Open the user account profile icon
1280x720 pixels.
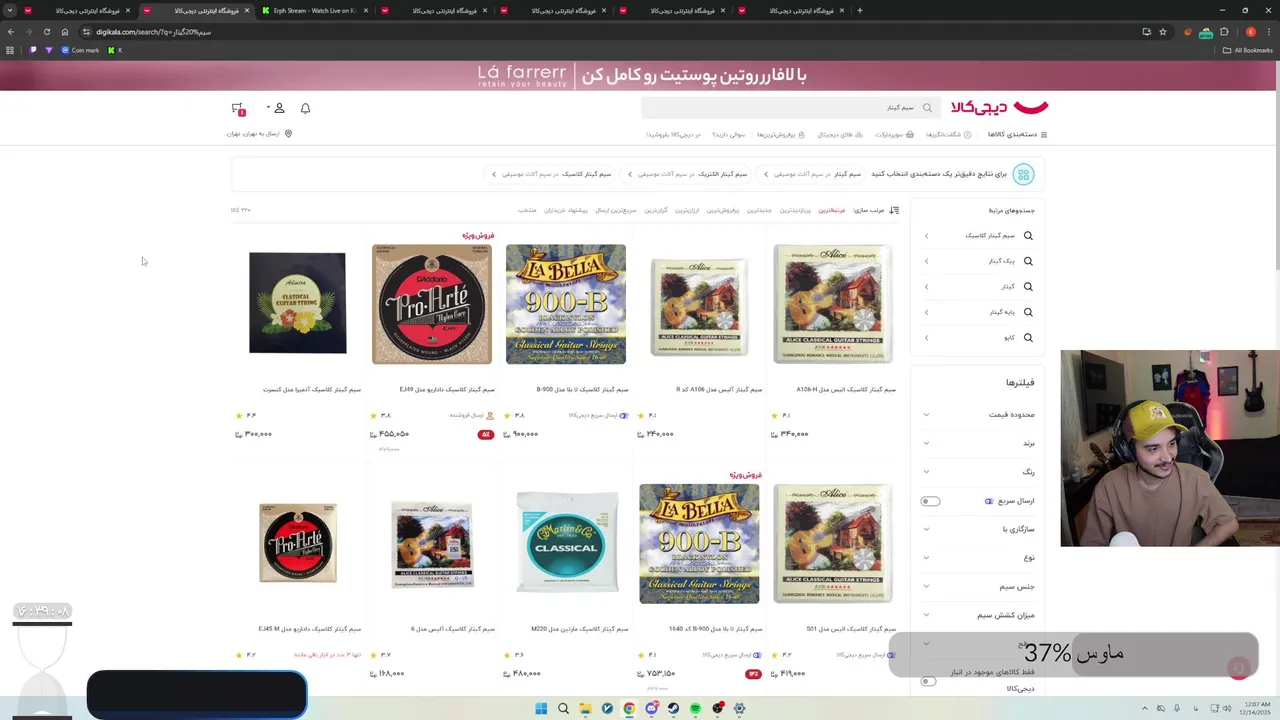[279, 108]
